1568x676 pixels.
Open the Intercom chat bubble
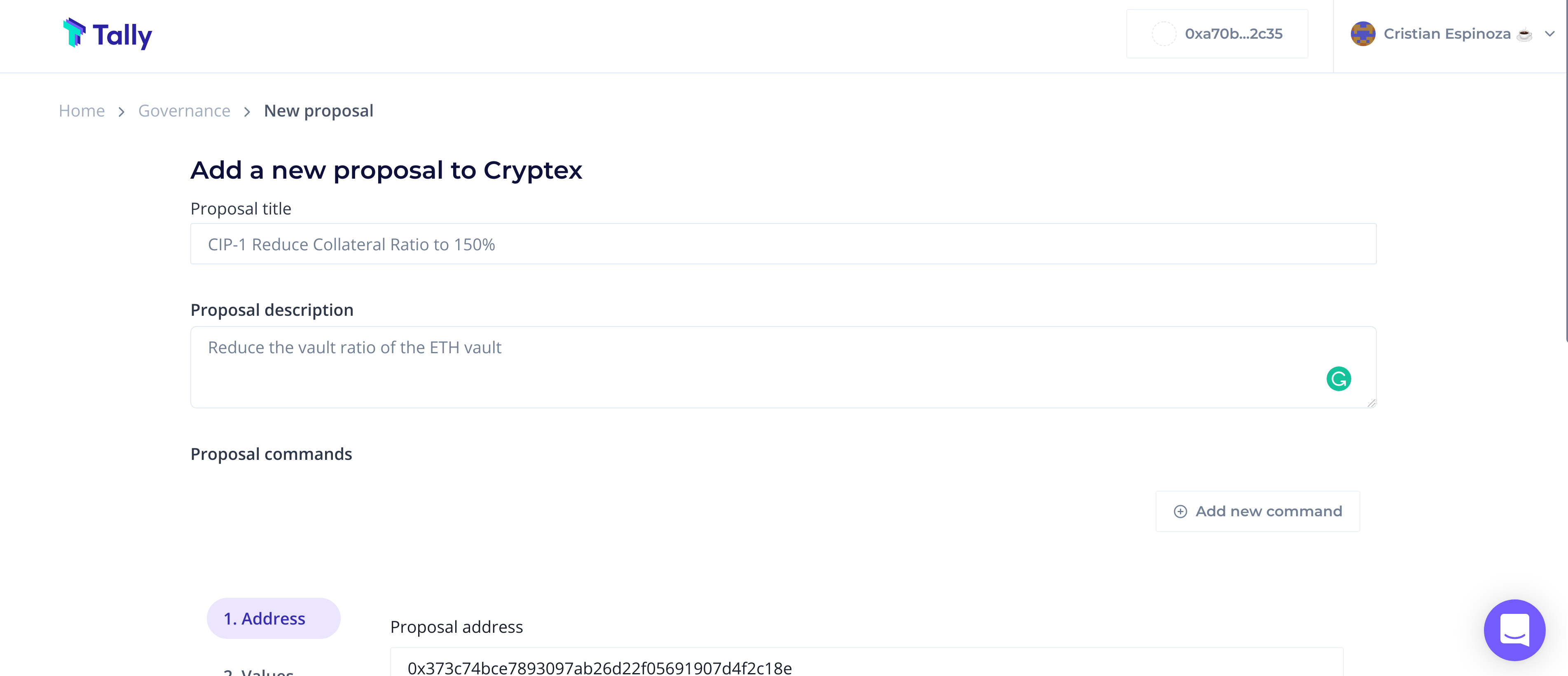tap(1514, 630)
